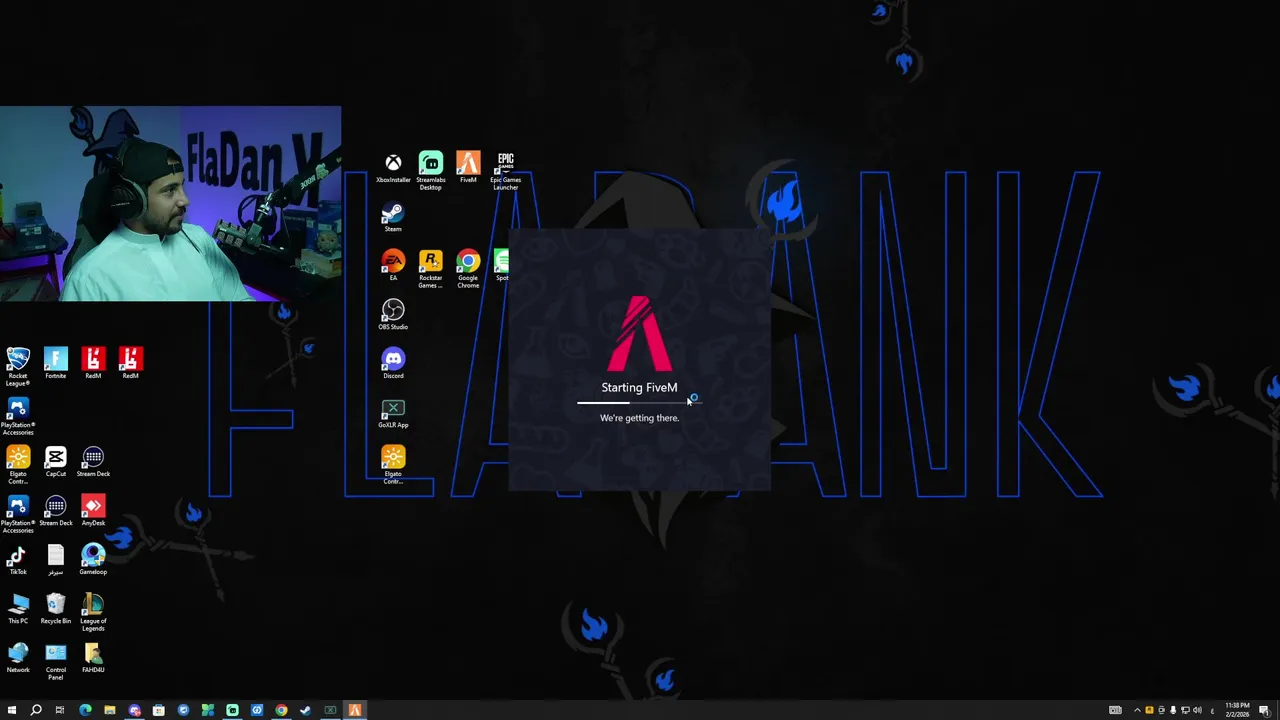Open the Discord desktop shortcut
Viewport: 1280px width, 720px height.
point(393,363)
